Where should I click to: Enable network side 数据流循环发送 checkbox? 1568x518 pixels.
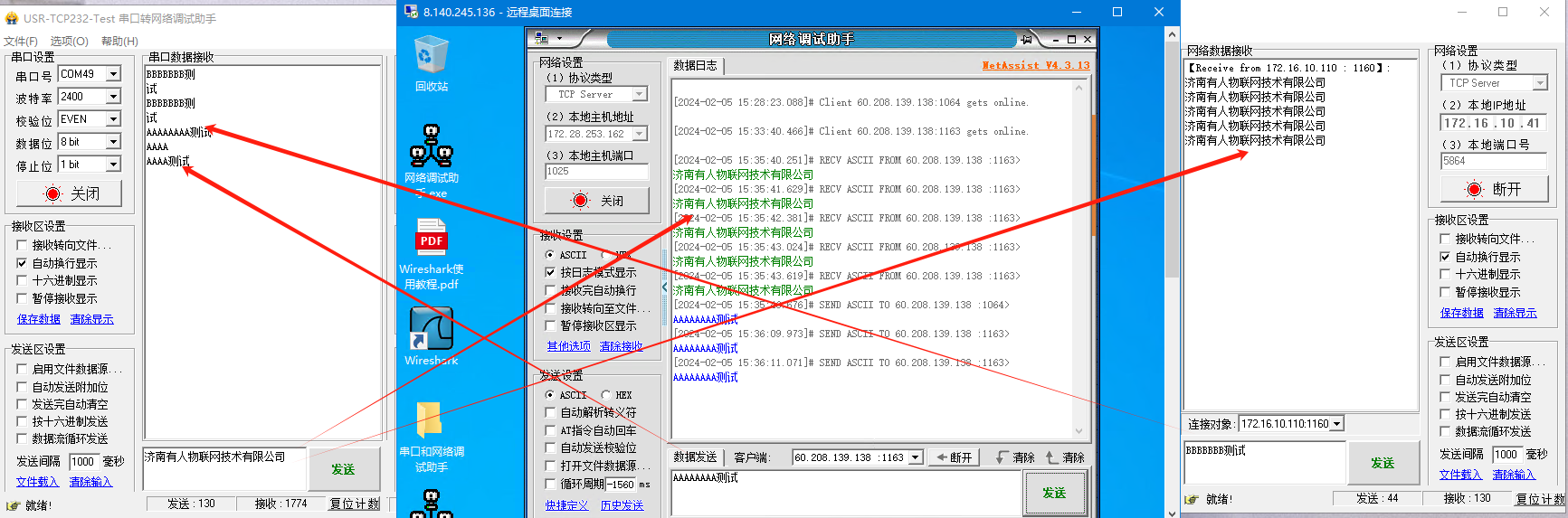pyautogui.click(x=1445, y=431)
